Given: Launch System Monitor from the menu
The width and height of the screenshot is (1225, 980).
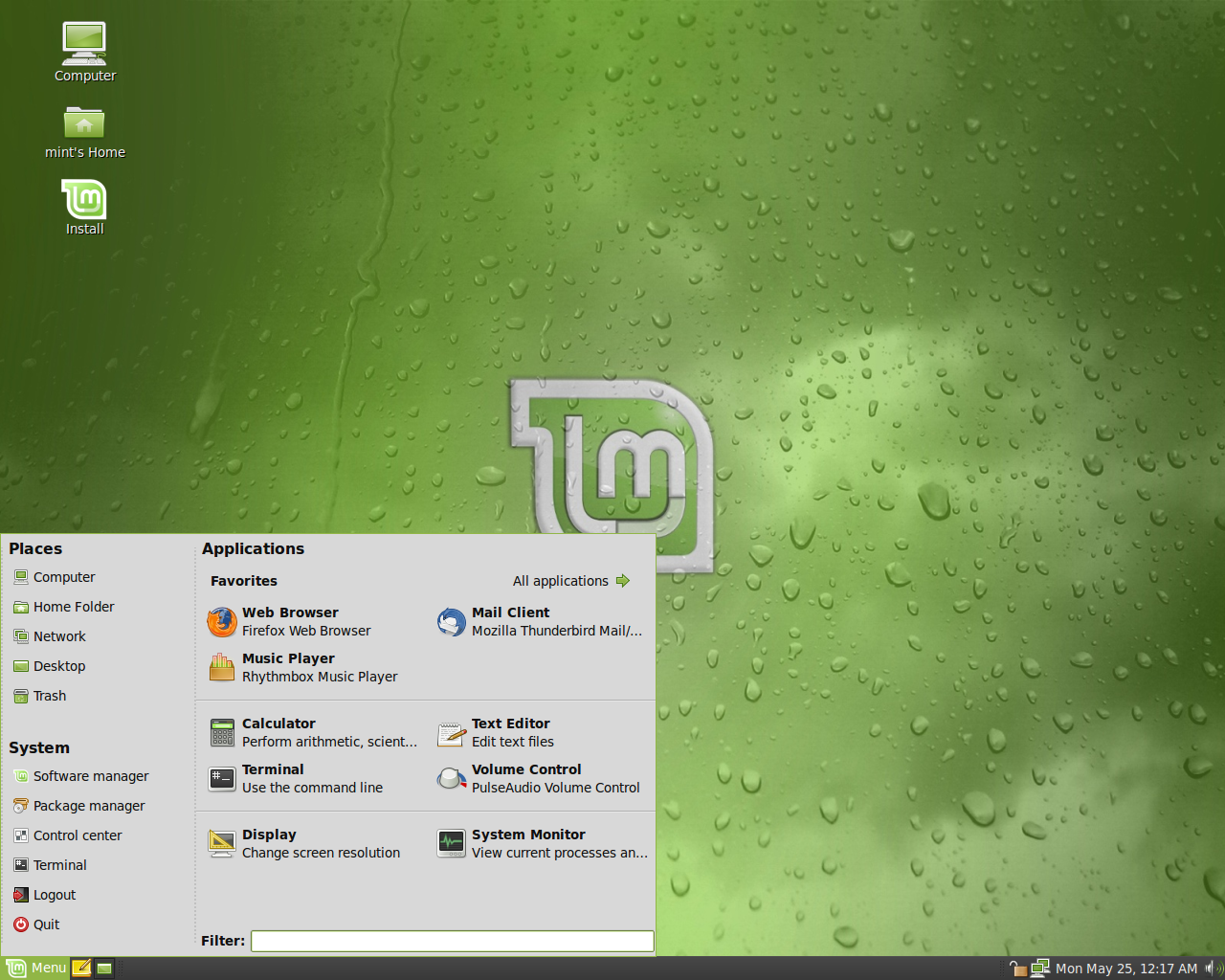Looking at the screenshot, I should (x=543, y=844).
